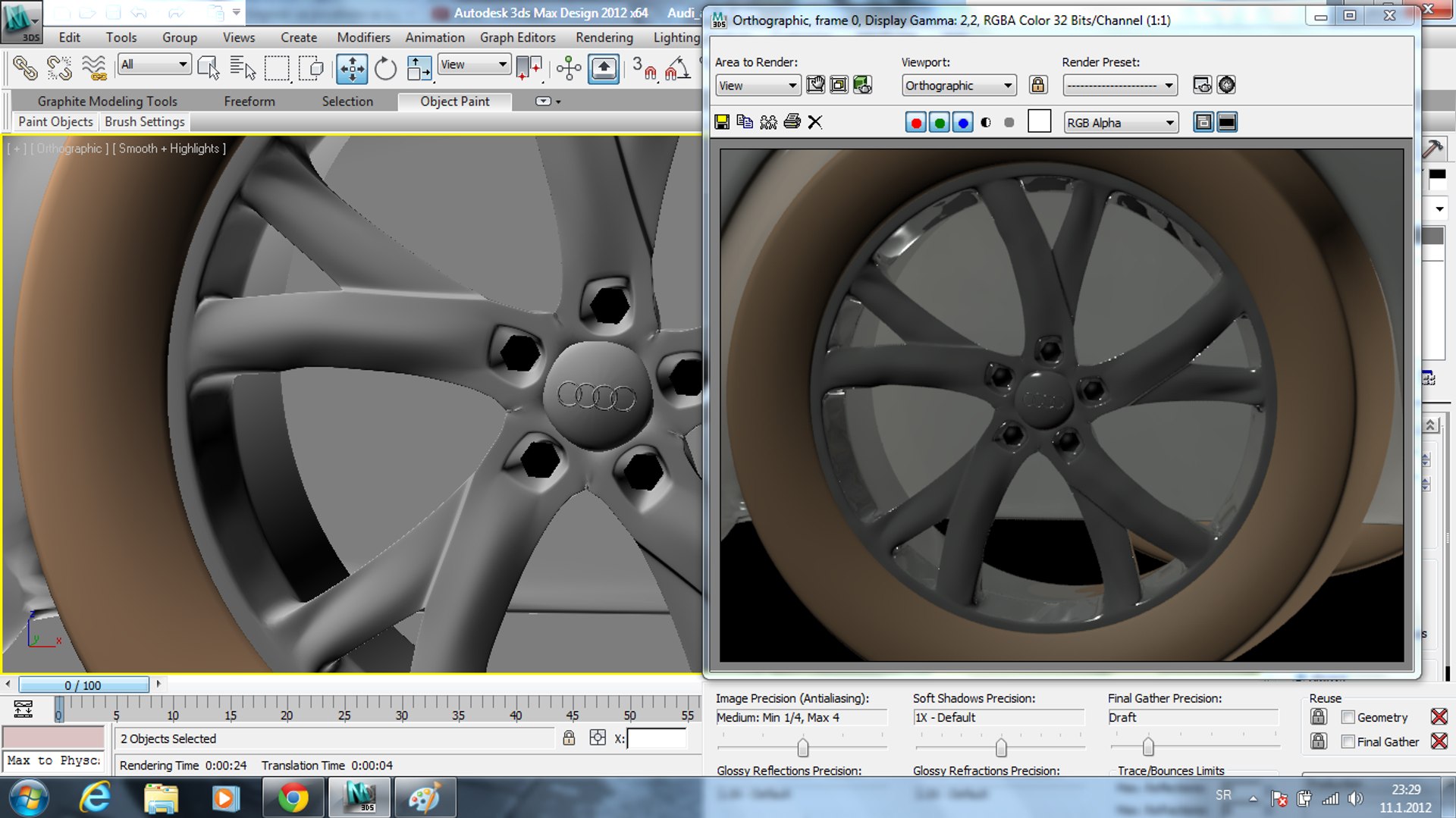Screen dimensions: 1456x818
Task: Toggle UI display in render window
Action: pos(1227,122)
